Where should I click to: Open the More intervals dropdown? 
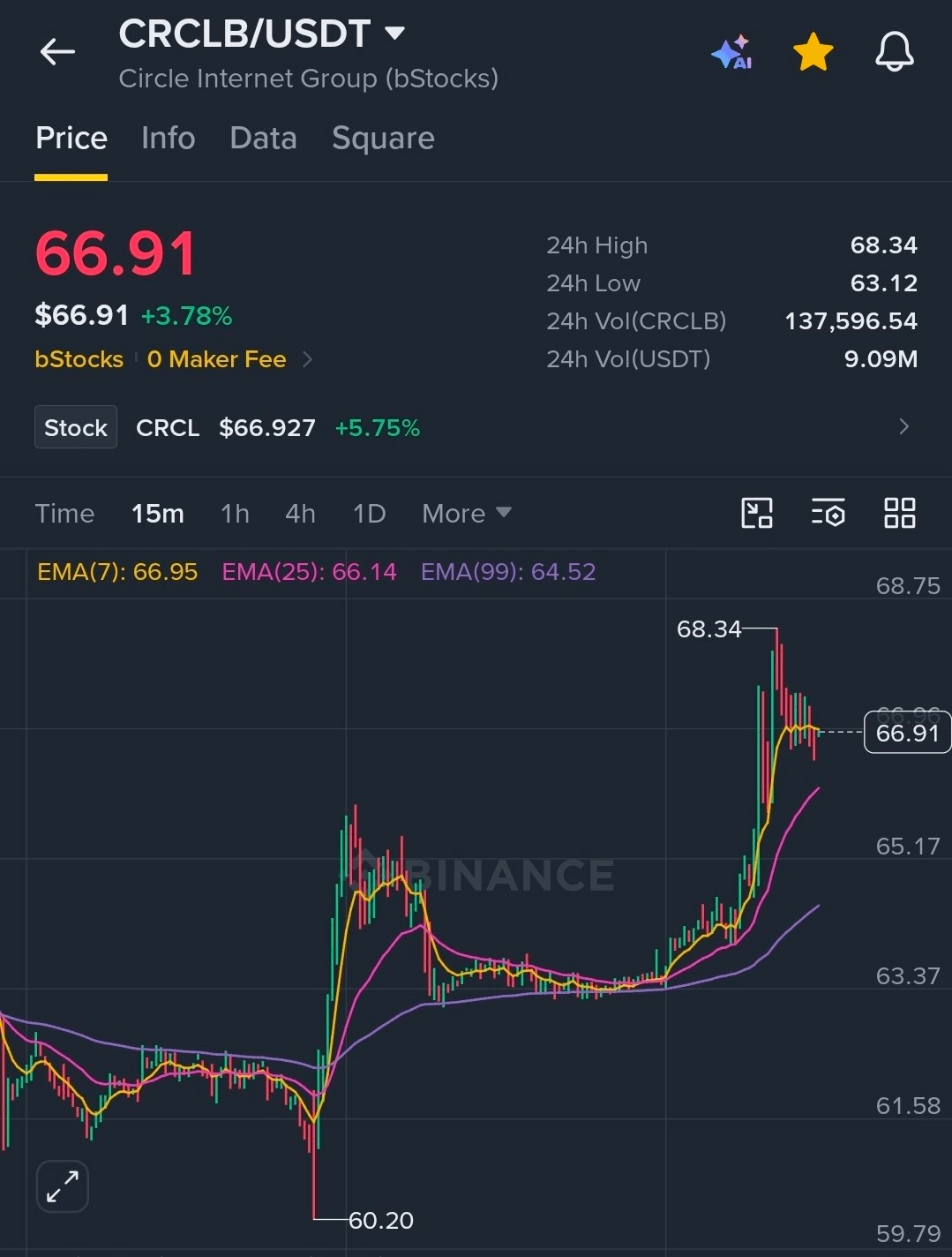pyautogui.click(x=466, y=514)
